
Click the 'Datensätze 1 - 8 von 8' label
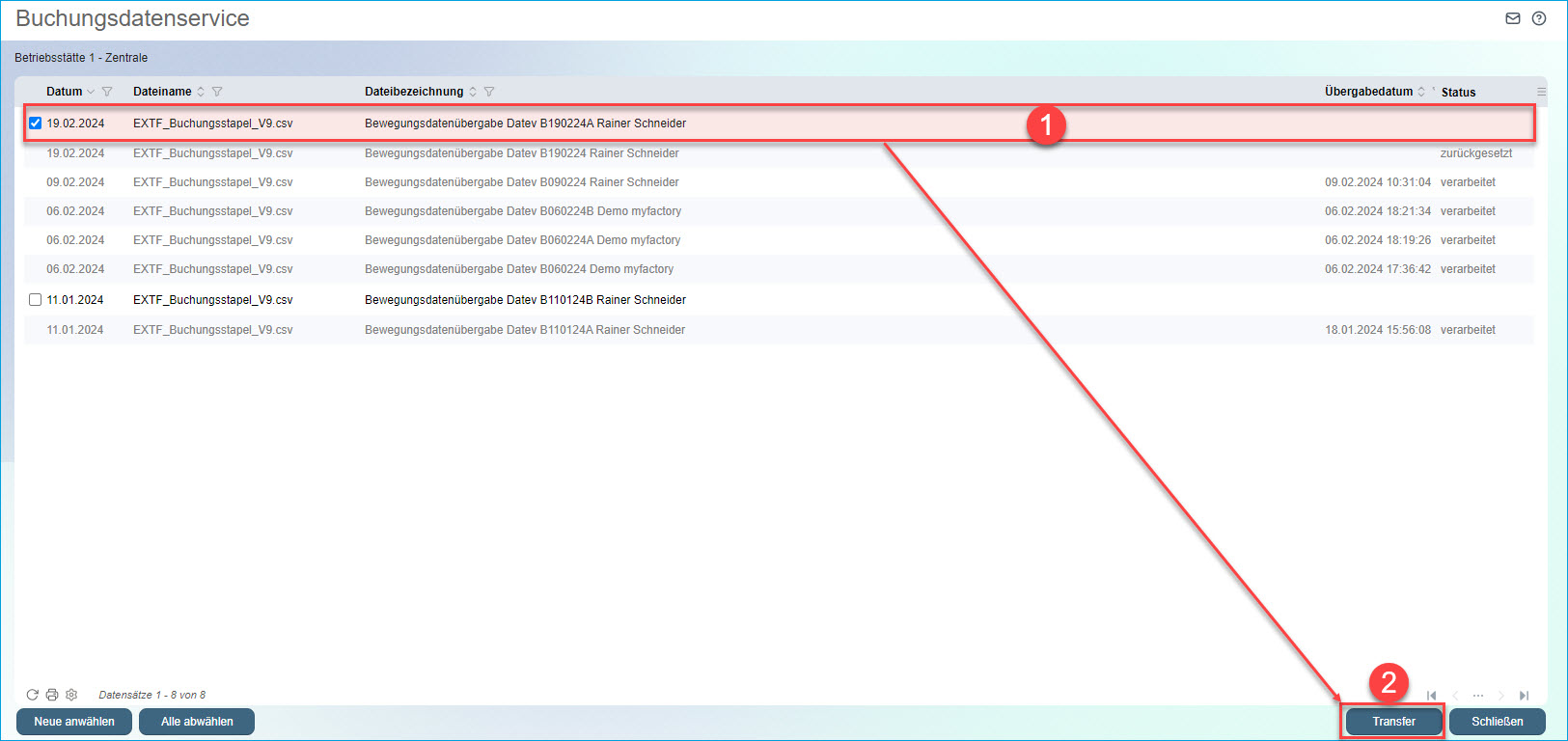(152, 695)
